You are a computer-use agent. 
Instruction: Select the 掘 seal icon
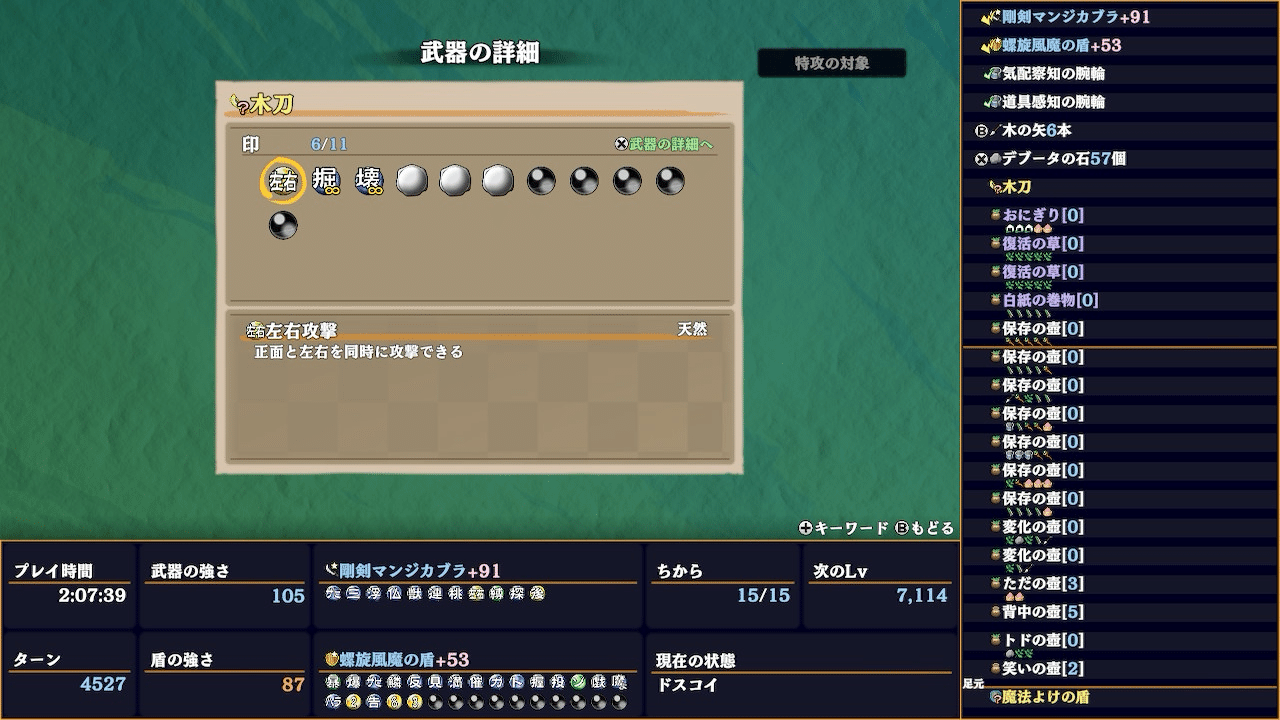(x=326, y=181)
